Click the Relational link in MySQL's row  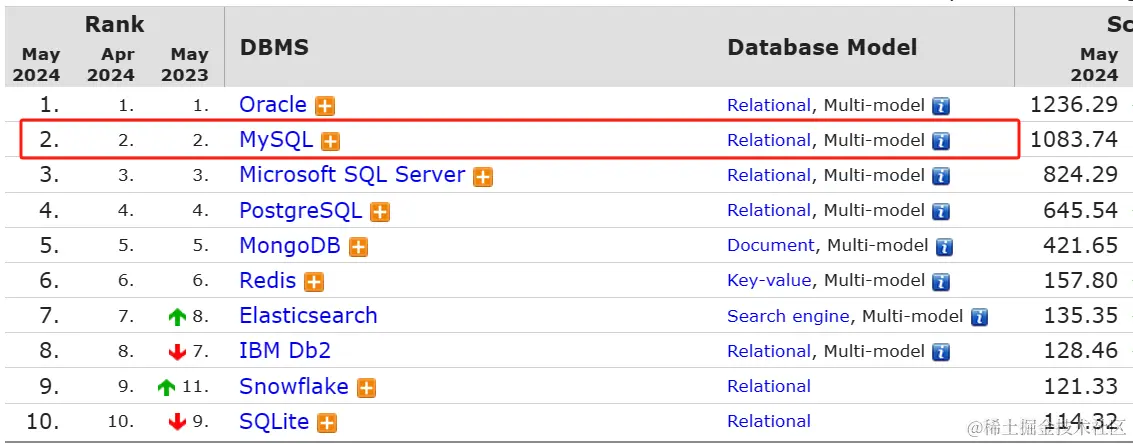[769, 140]
